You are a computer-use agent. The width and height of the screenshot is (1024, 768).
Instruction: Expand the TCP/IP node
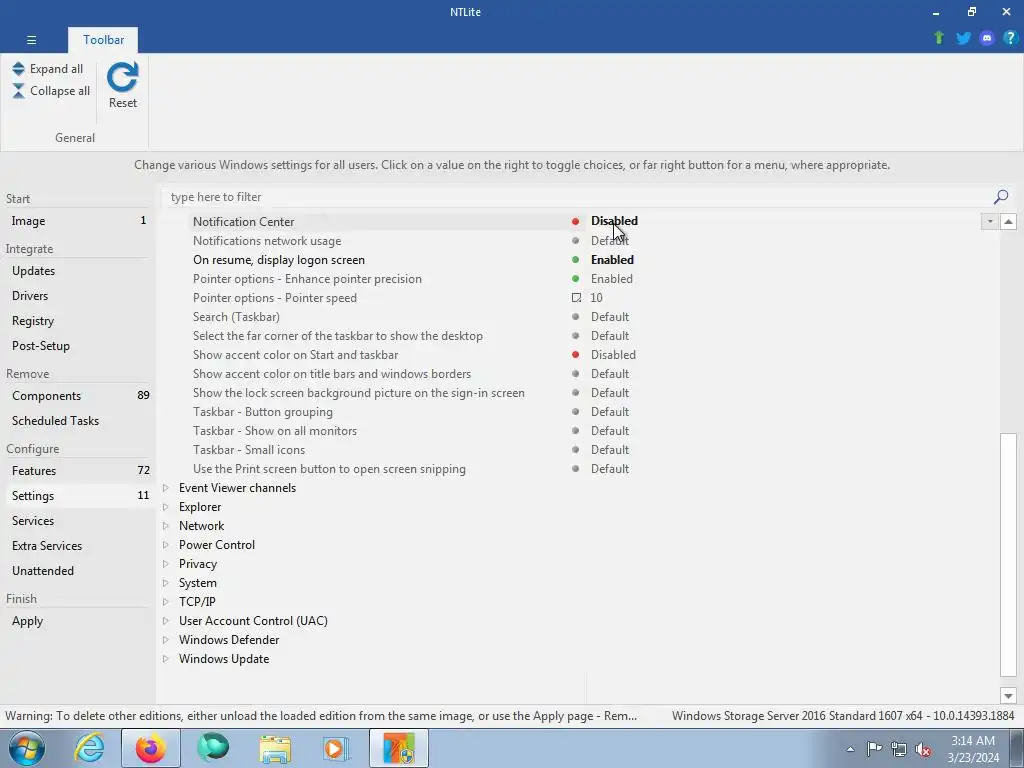point(166,601)
